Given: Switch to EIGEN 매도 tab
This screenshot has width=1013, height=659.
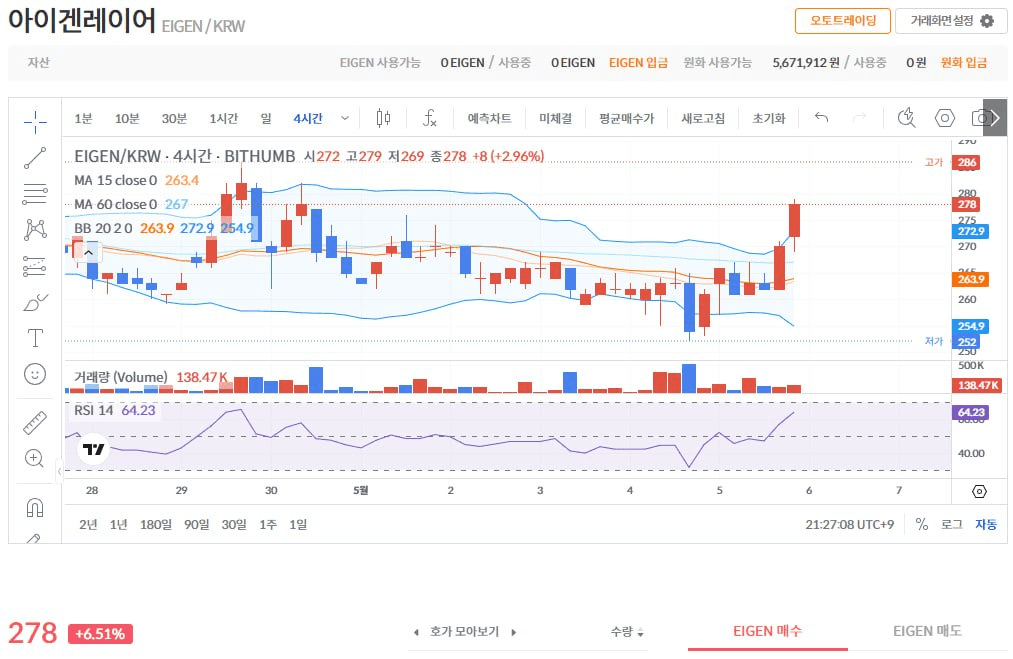Looking at the screenshot, I should 928,631.
